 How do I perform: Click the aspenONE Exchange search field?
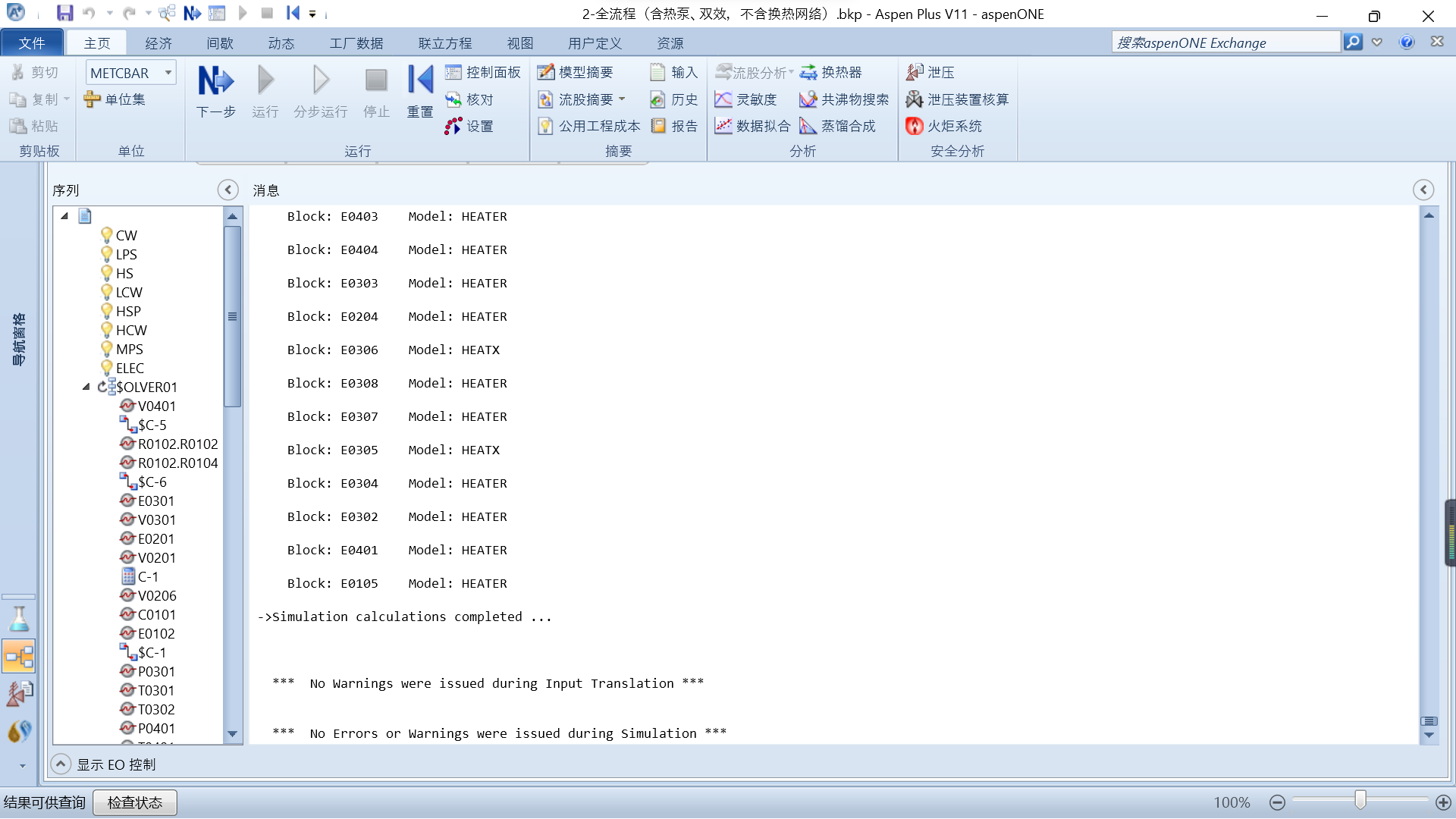[1225, 42]
